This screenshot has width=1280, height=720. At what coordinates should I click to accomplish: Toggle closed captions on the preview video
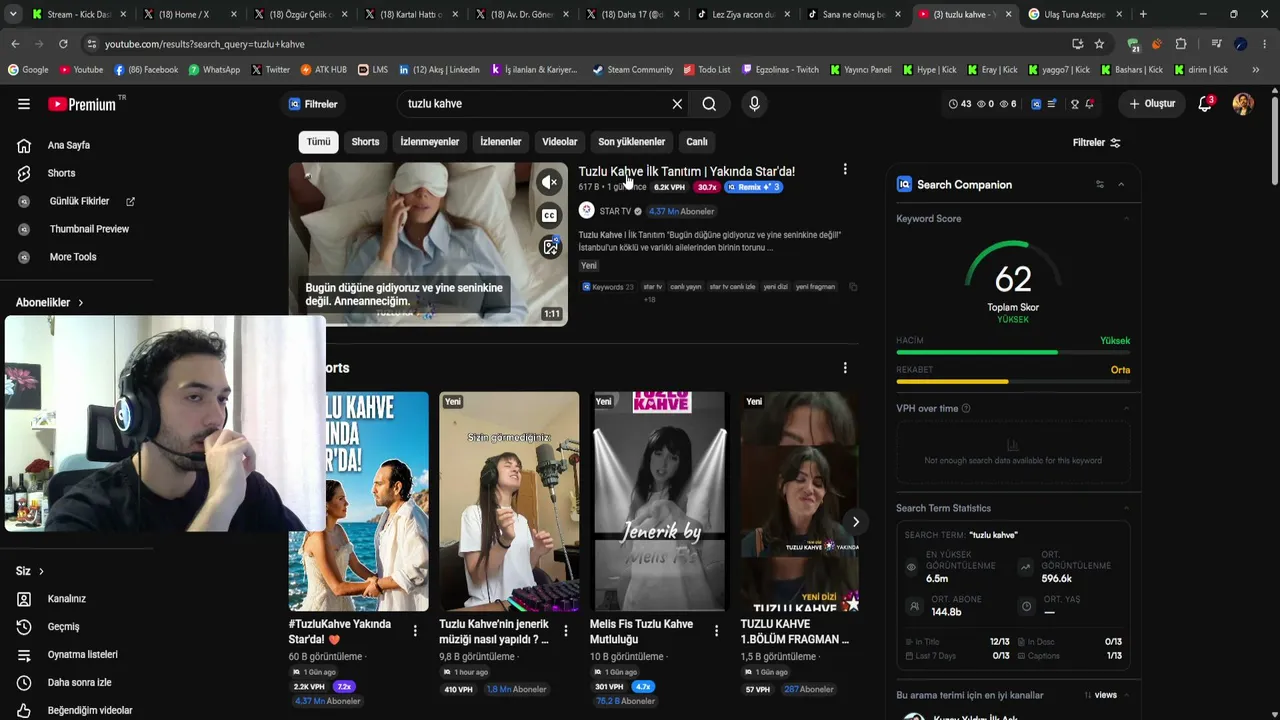point(549,215)
